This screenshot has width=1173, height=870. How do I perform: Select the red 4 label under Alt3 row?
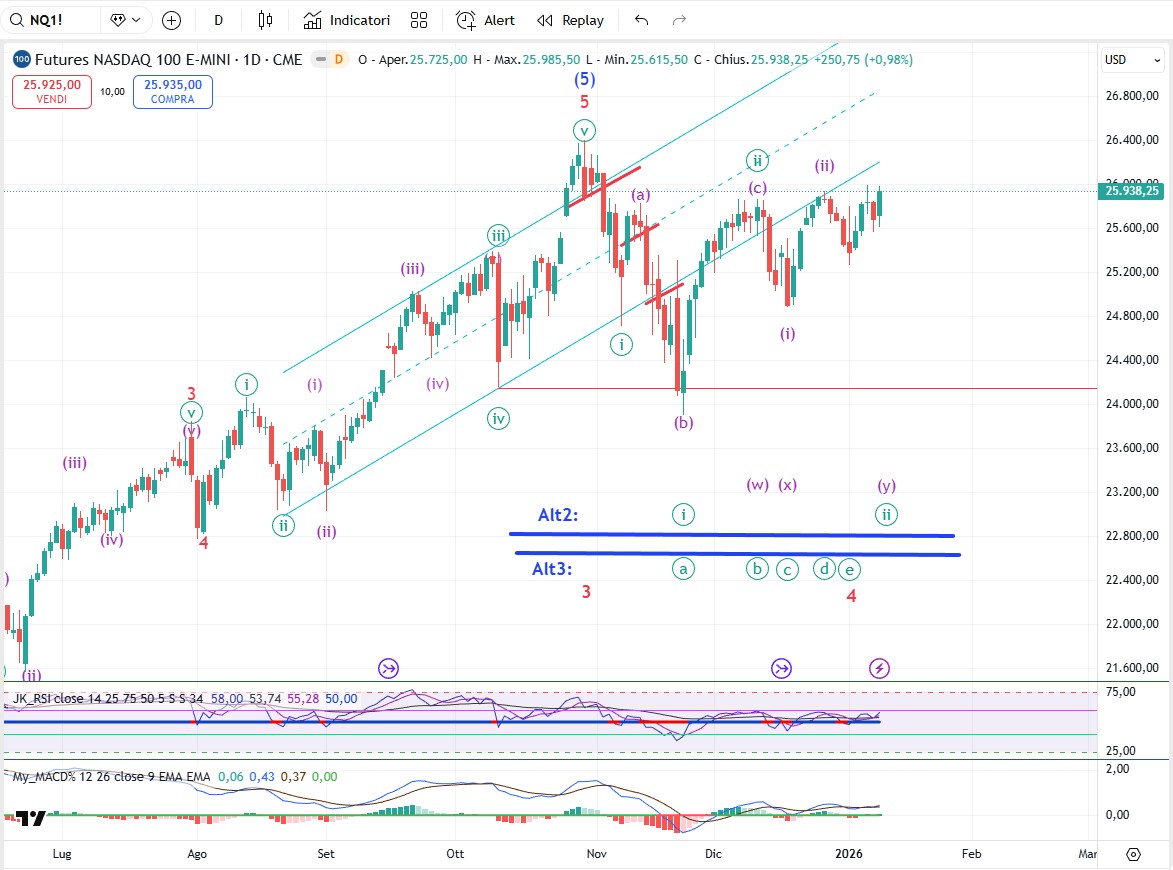[851, 596]
